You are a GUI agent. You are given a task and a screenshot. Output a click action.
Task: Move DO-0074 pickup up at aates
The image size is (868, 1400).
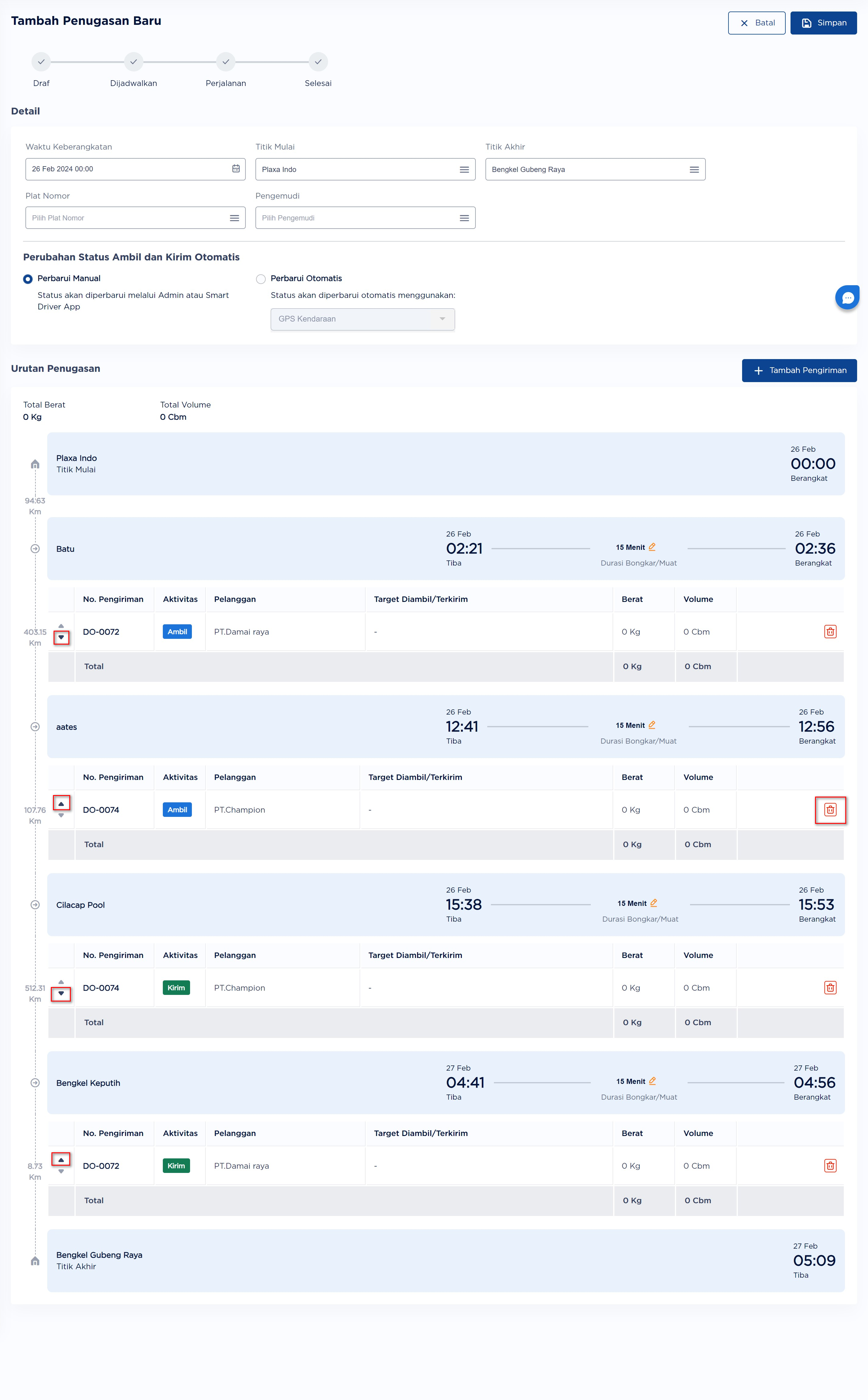61,803
